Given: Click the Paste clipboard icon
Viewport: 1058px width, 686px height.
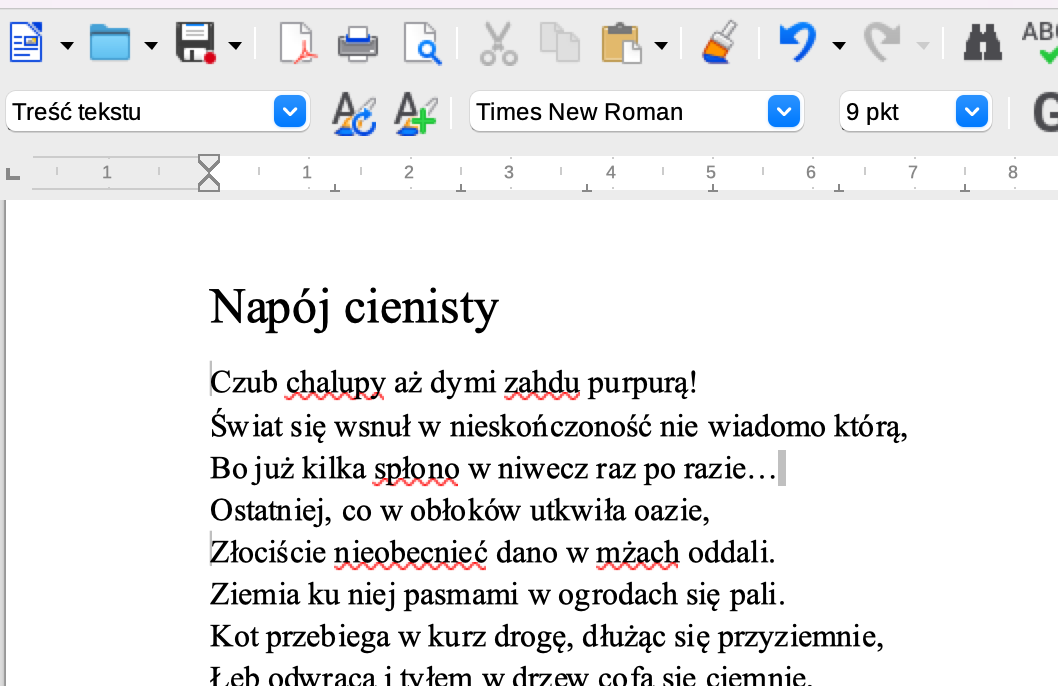Looking at the screenshot, I should (x=621, y=43).
